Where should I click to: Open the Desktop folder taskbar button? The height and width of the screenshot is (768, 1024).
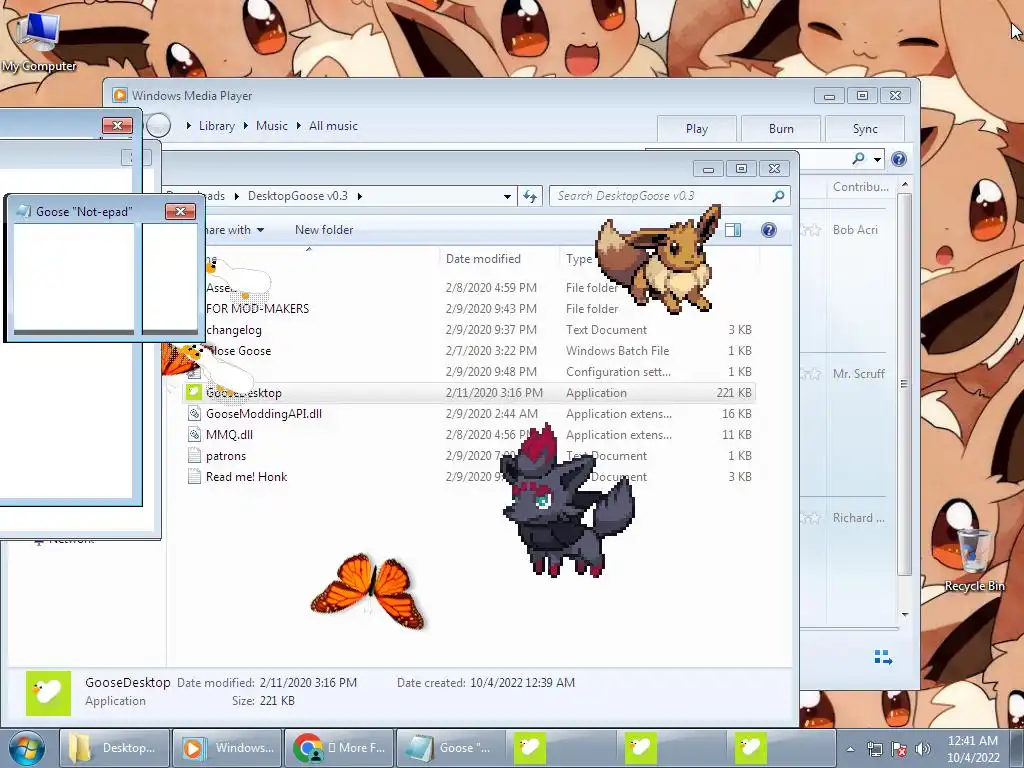115,748
